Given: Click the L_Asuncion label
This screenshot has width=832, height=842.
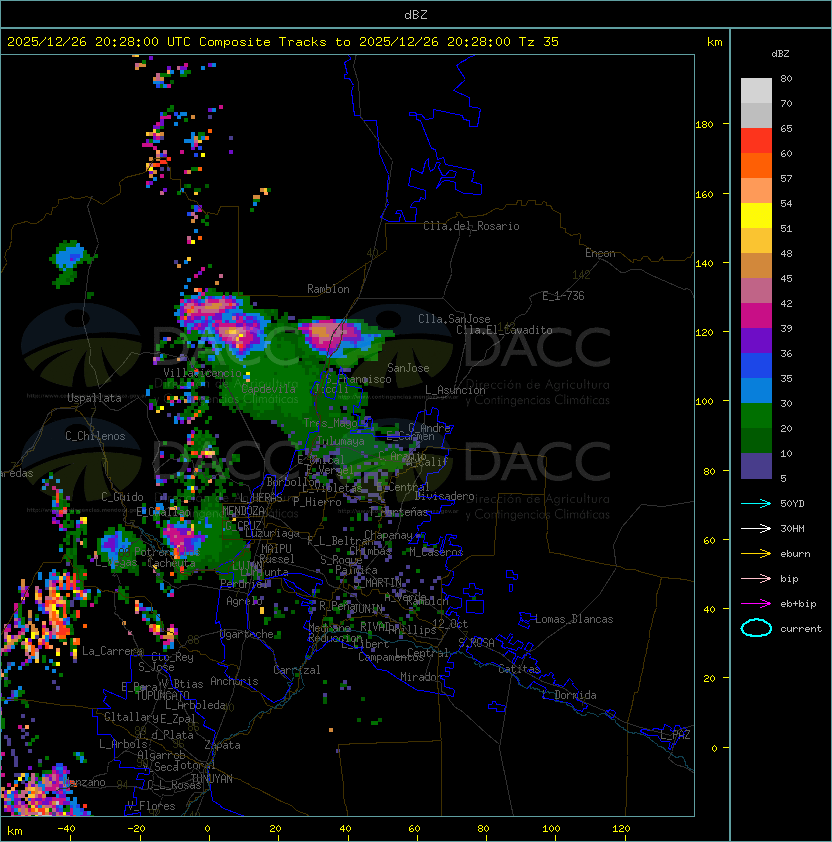Looking at the screenshot, I should (455, 390).
